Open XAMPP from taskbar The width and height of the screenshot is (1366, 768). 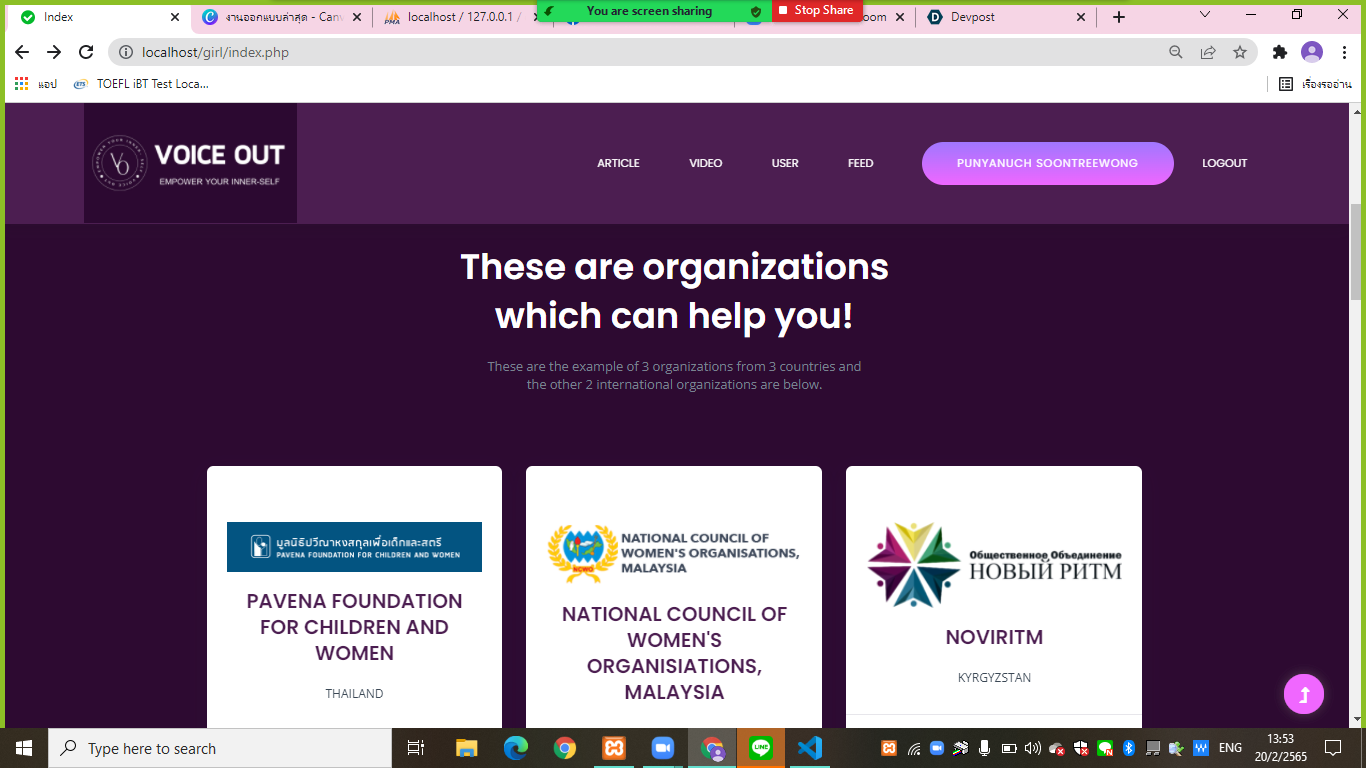614,748
